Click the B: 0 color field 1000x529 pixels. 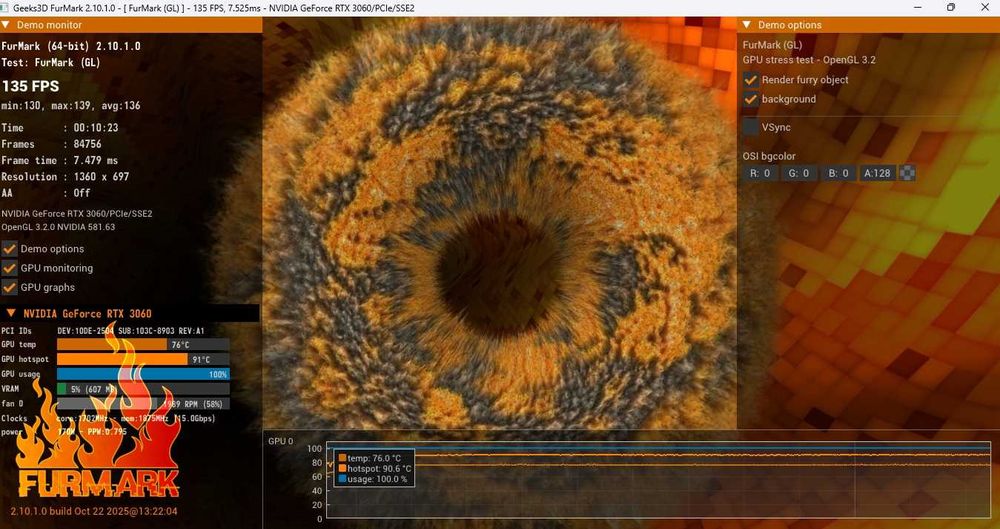point(838,173)
